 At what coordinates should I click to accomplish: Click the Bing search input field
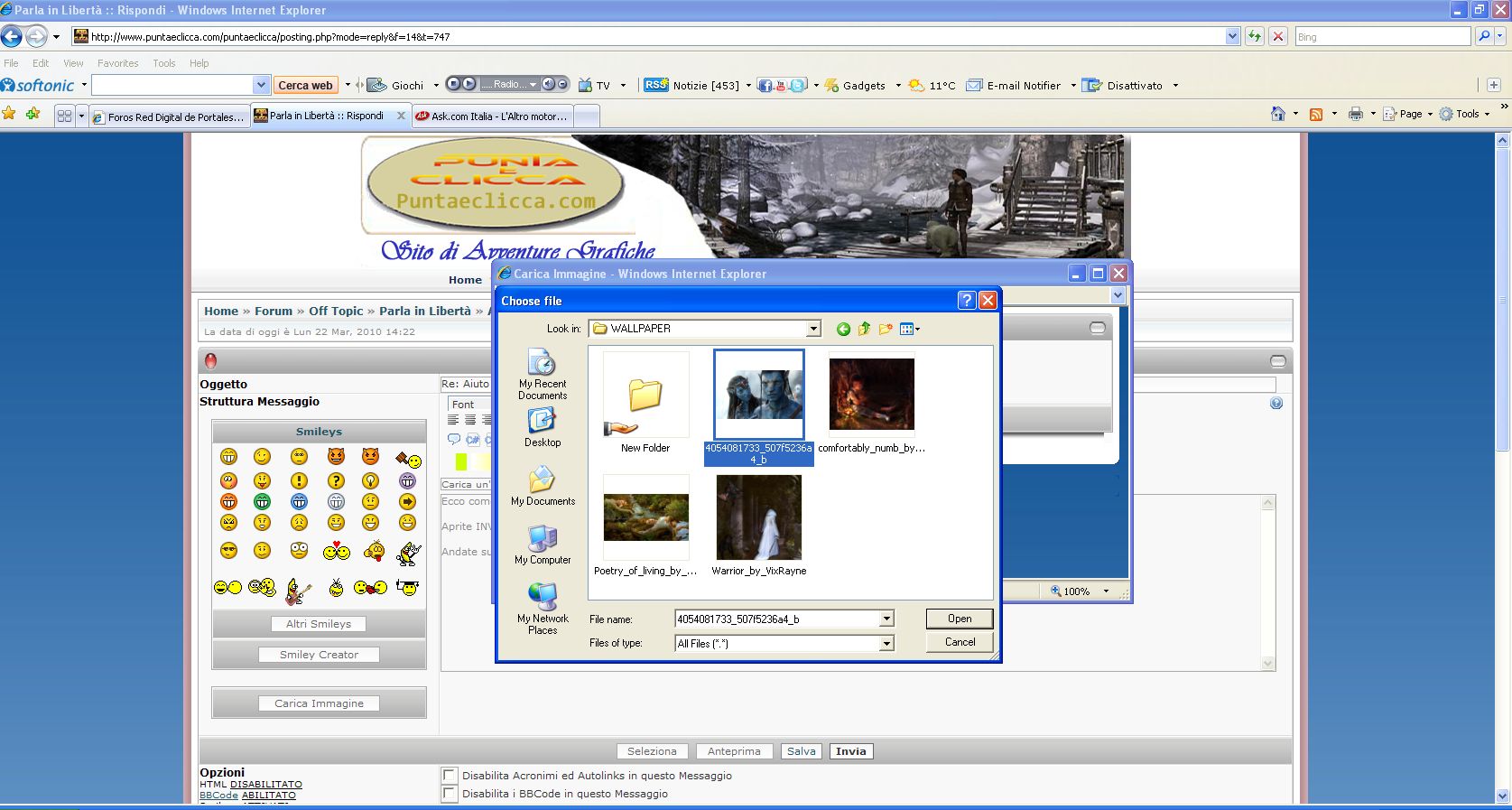pyautogui.click(x=1383, y=36)
